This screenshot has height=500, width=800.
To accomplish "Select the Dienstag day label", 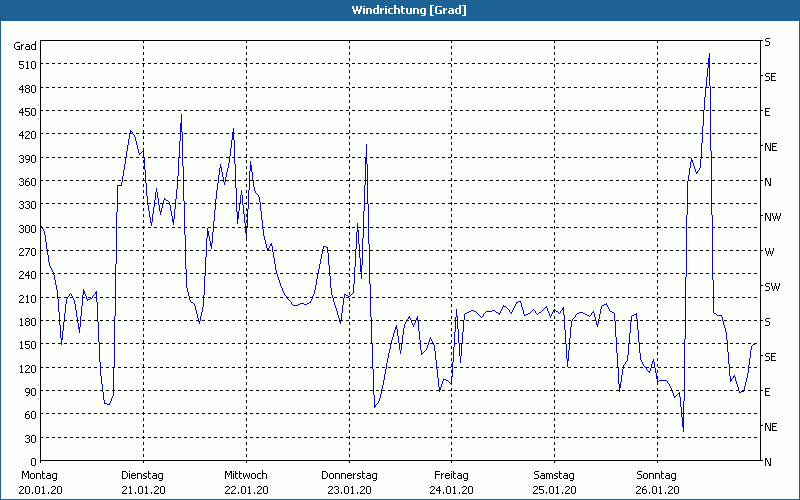I will click(142, 475).
